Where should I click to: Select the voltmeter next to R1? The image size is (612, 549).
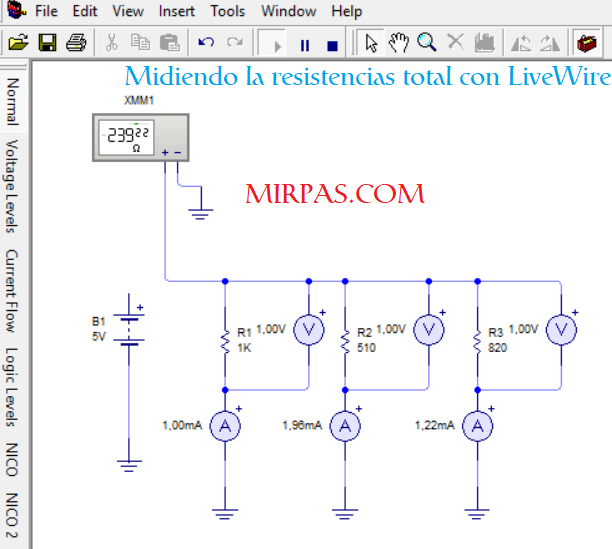tap(309, 330)
